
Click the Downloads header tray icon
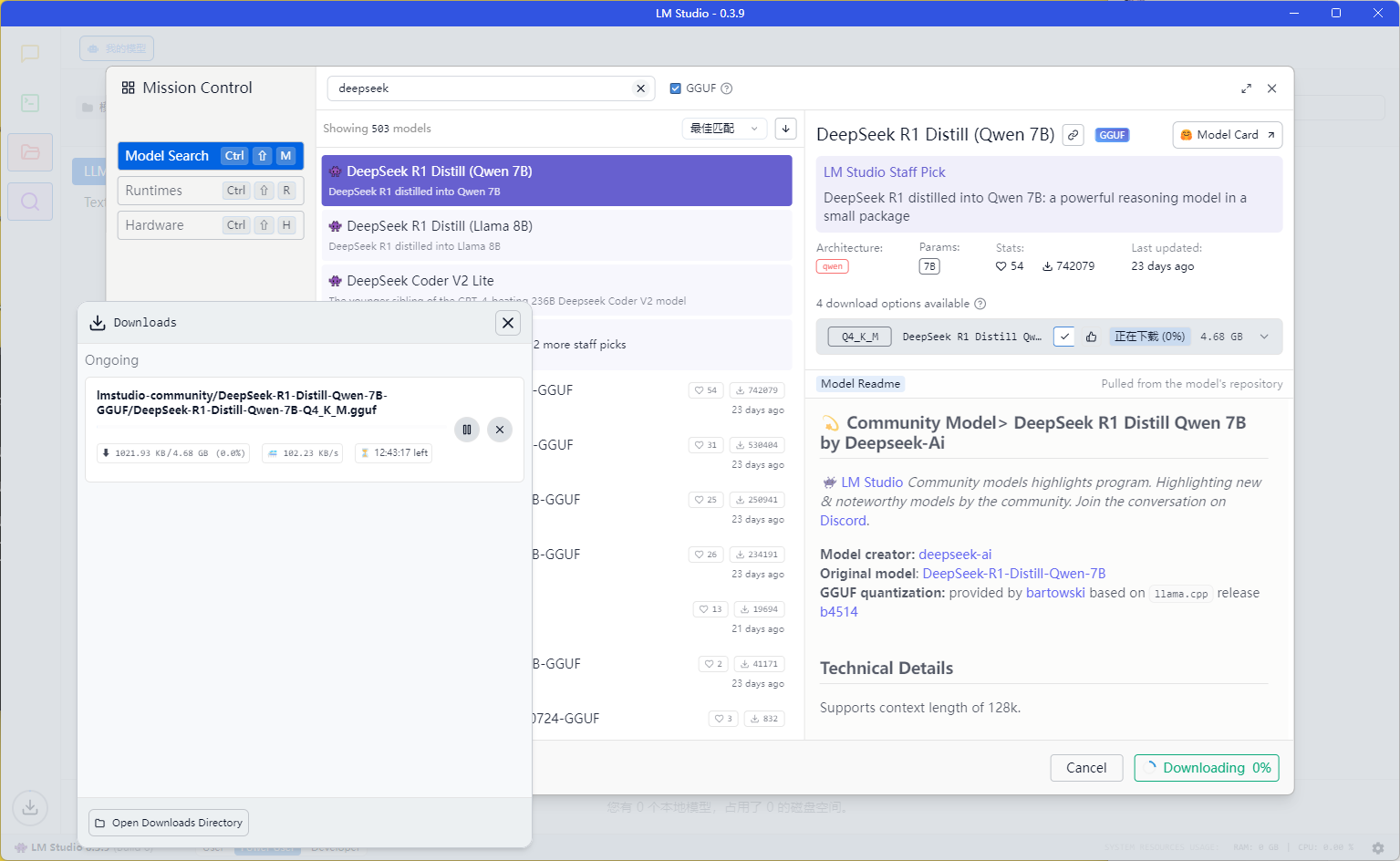98,323
